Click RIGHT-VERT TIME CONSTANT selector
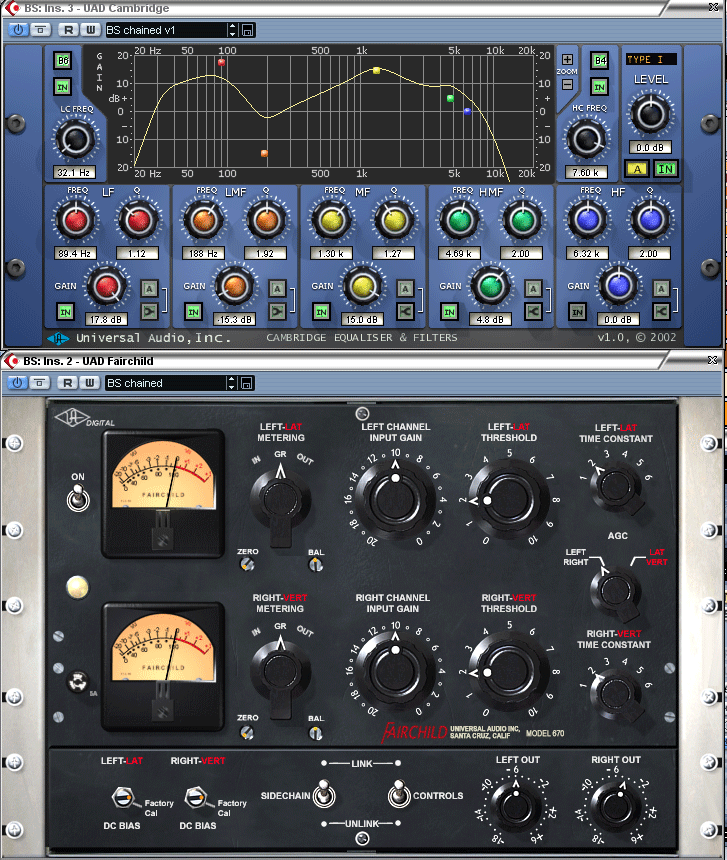 coord(615,694)
